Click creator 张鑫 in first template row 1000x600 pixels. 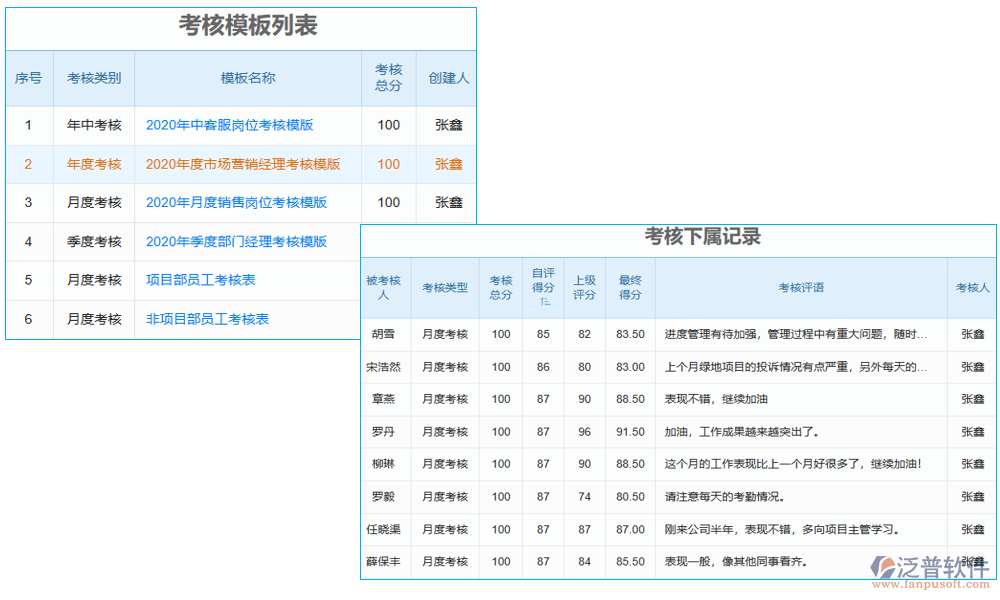[447, 125]
